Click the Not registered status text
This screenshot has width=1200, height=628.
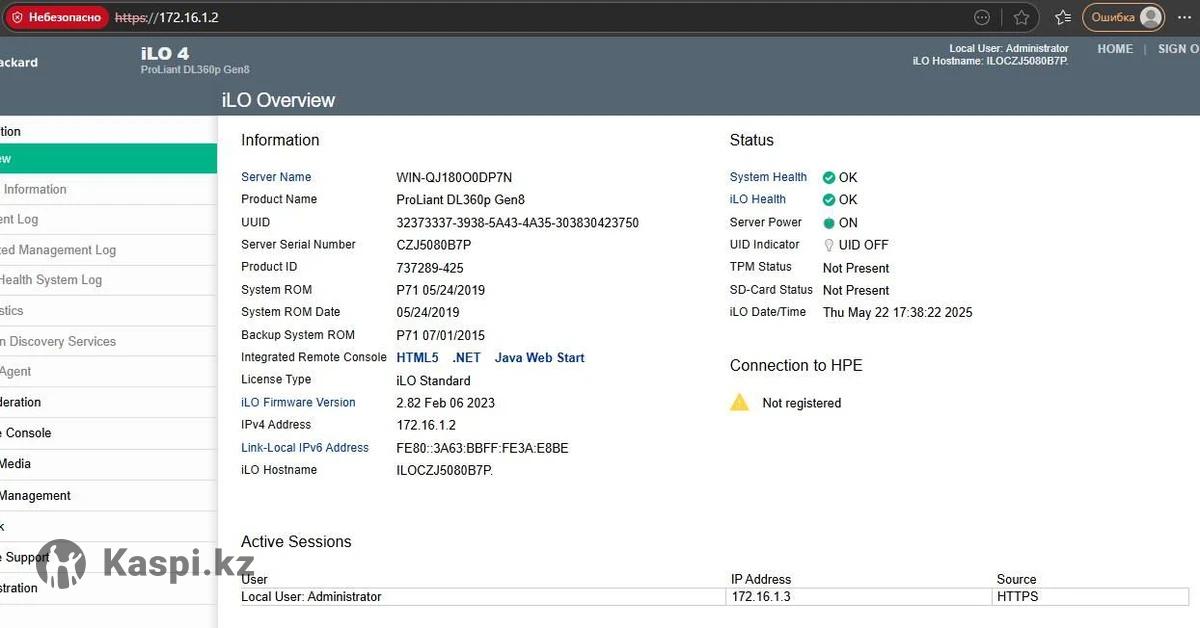801,403
